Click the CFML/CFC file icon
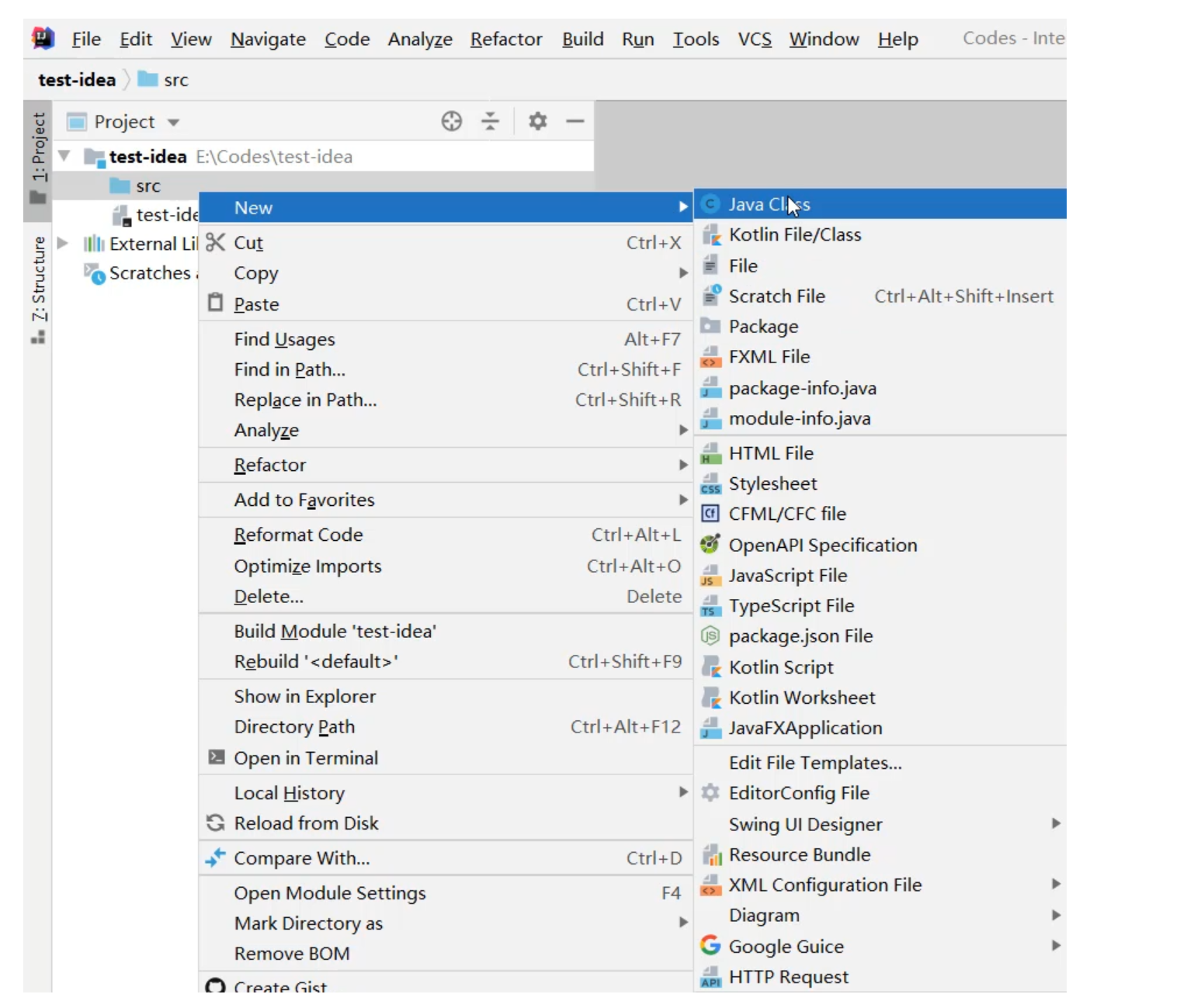Viewport: 1194px width, 1008px height. coord(710,514)
